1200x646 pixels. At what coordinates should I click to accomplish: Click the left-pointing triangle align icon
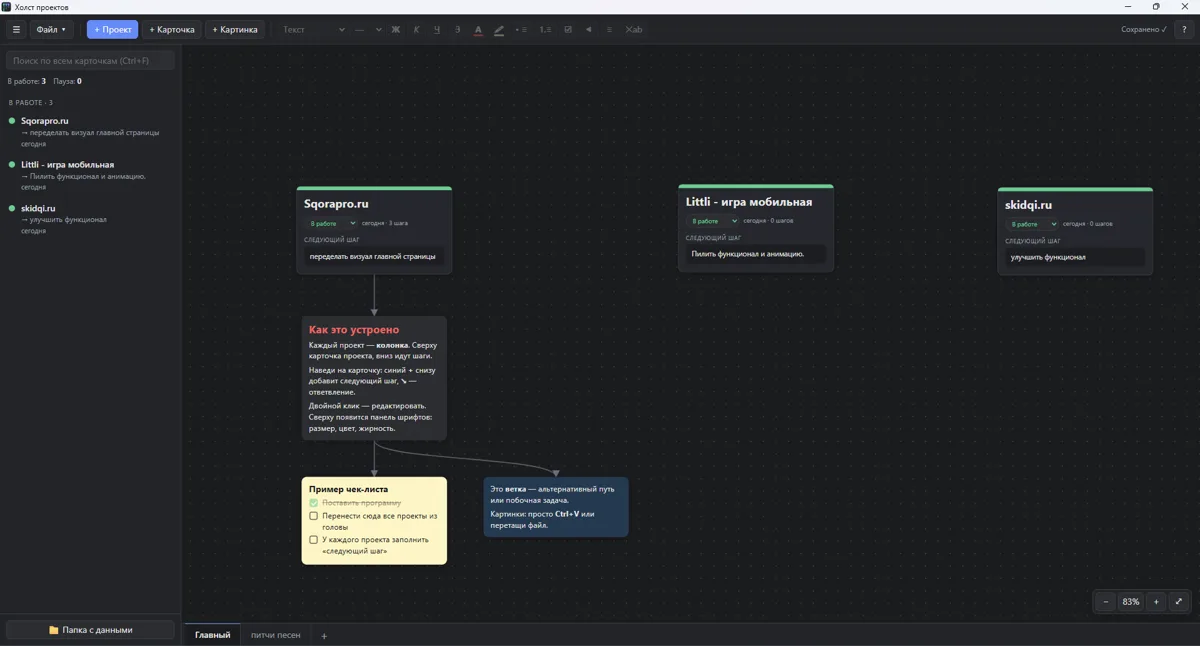(x=589, y=29)
